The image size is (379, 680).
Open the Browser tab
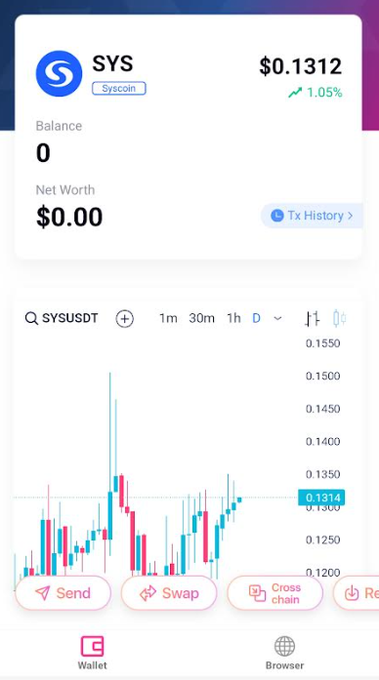(284, 652)
